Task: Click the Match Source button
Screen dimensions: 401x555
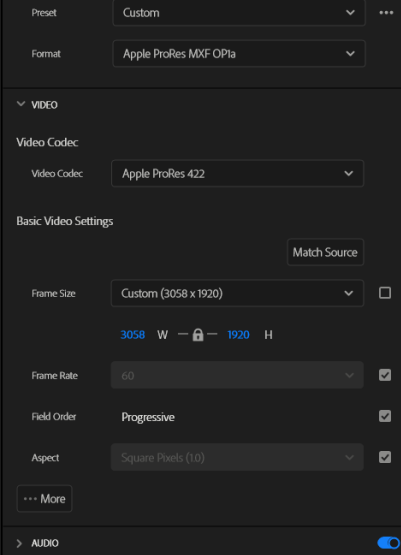Action: coord(325,252)
